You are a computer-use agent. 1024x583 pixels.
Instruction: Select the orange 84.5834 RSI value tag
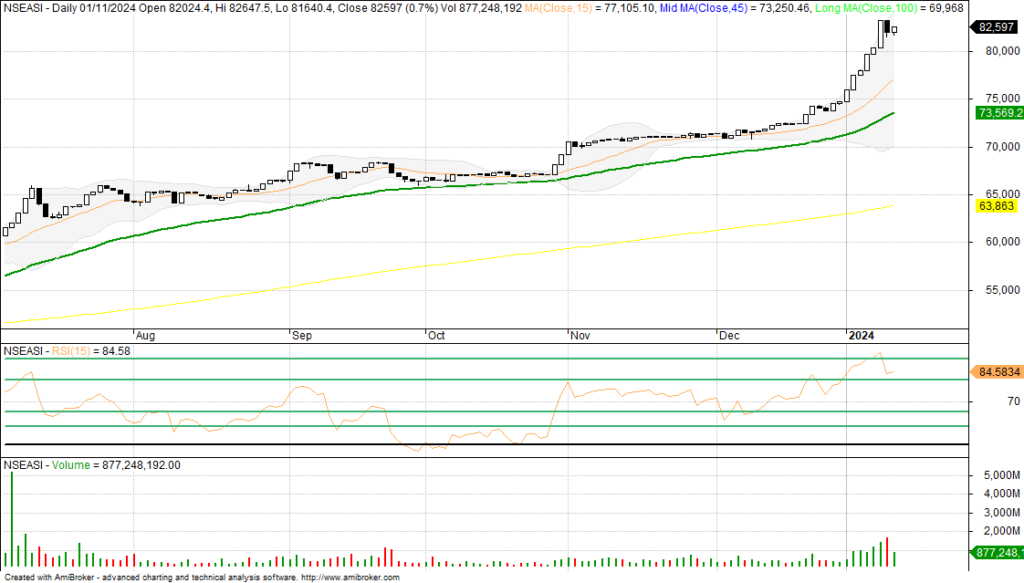997,372
